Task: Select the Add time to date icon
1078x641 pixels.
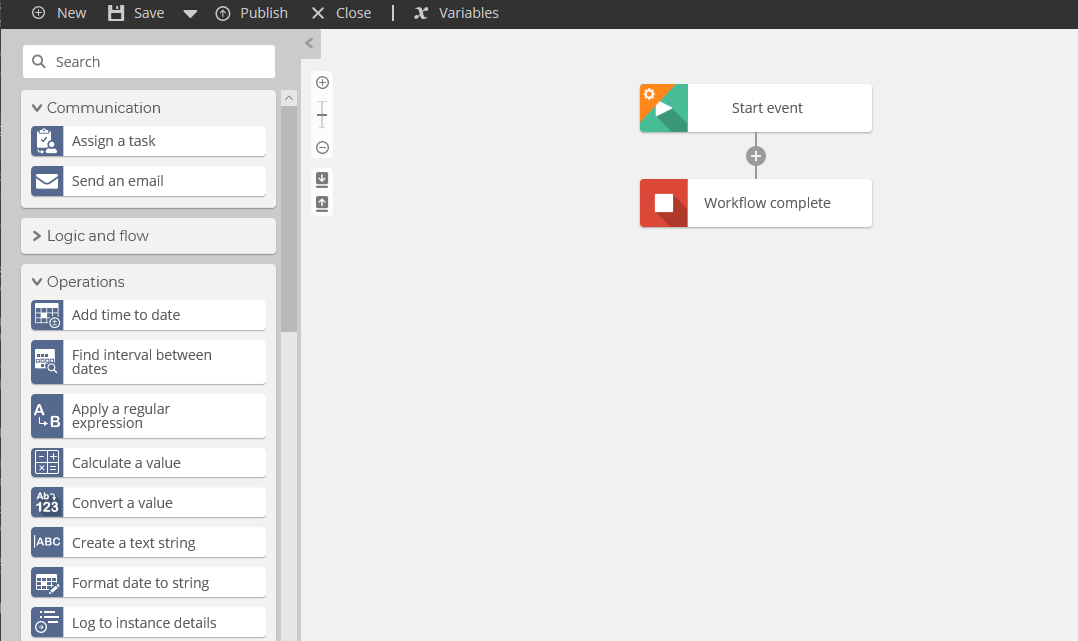Action: (x=47, y=315)
